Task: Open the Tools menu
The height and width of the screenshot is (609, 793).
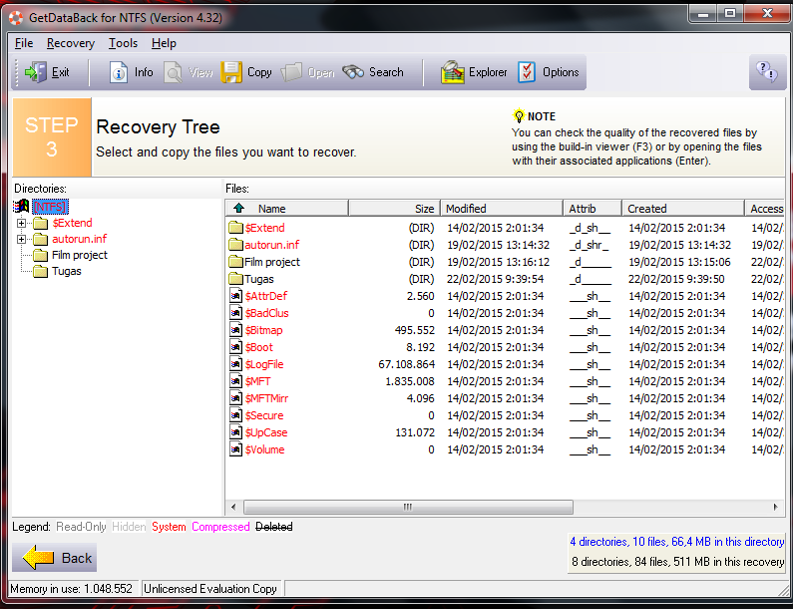Action: pos(123,44)
